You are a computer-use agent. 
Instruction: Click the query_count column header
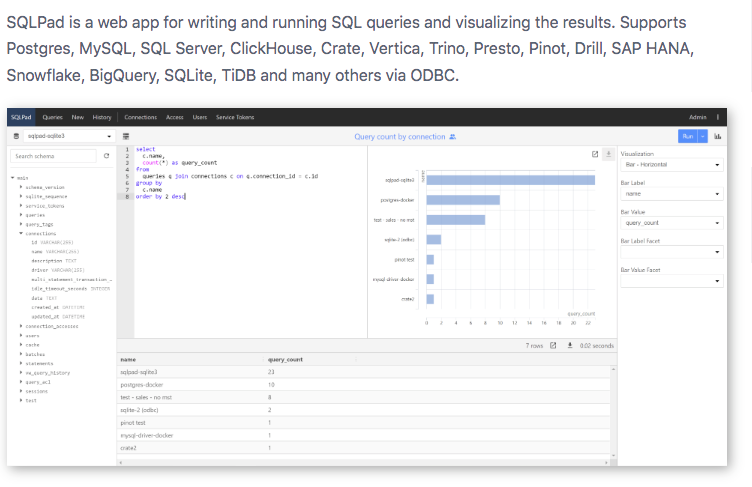coord(285,359)
